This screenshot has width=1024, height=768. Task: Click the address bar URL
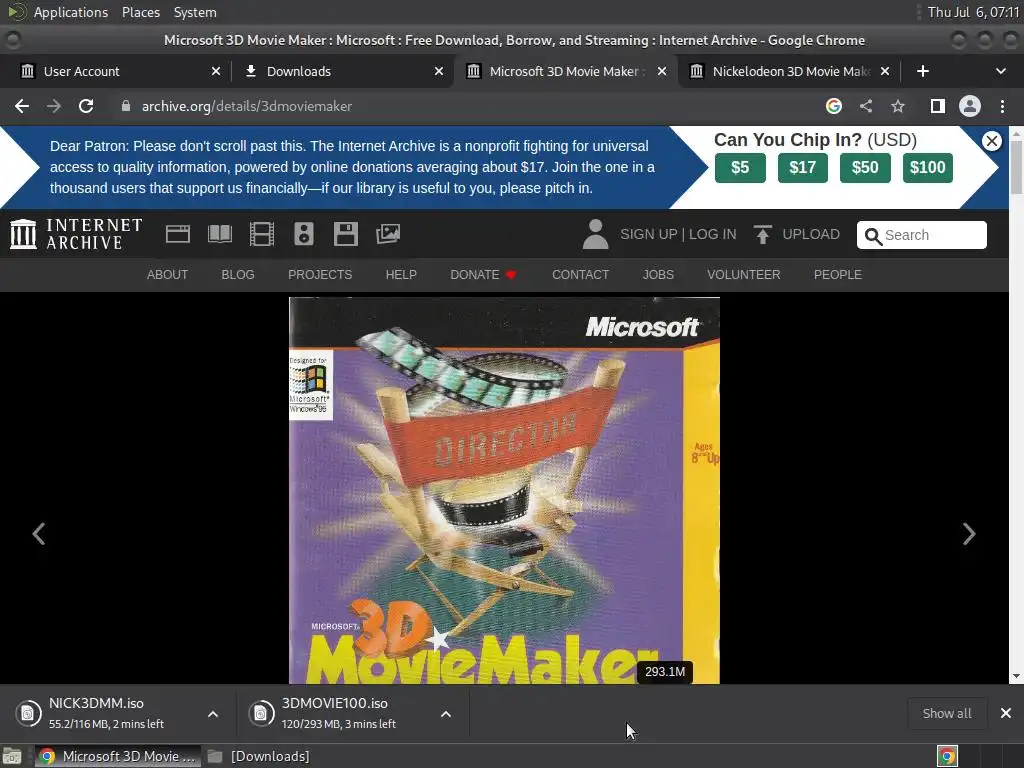pos(247,106)
